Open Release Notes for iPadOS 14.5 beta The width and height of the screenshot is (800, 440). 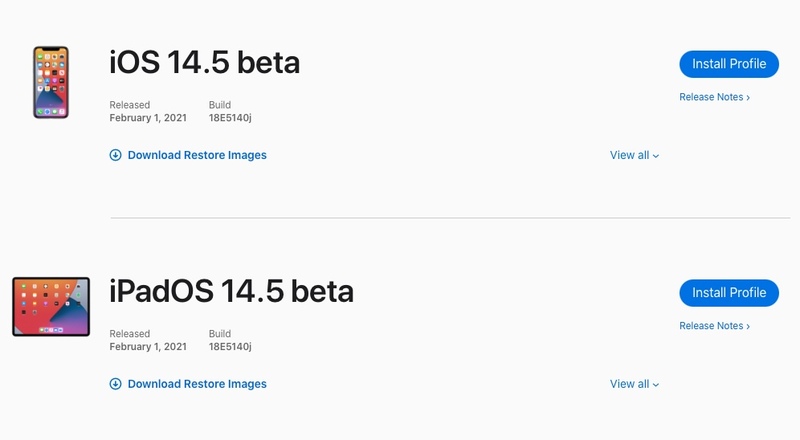pos(714,326)
